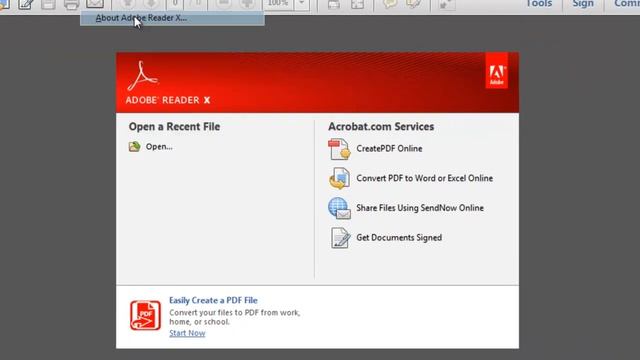Click the Open a Recent File heading
Viewport: 640px width, 360px height.
(174, 127)
